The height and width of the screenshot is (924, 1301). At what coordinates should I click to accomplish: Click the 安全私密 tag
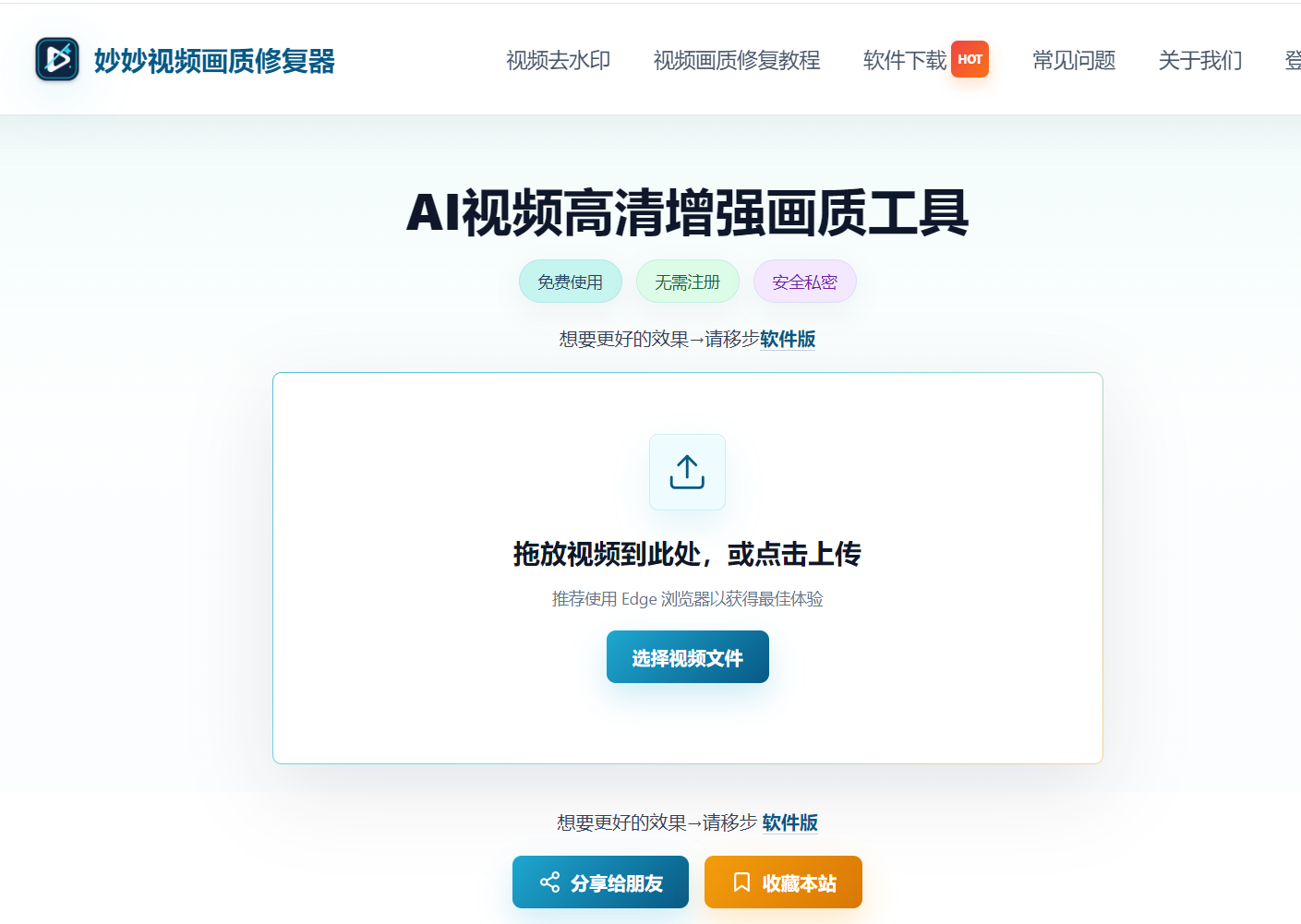pyautogui.click(x=805, y=282)
